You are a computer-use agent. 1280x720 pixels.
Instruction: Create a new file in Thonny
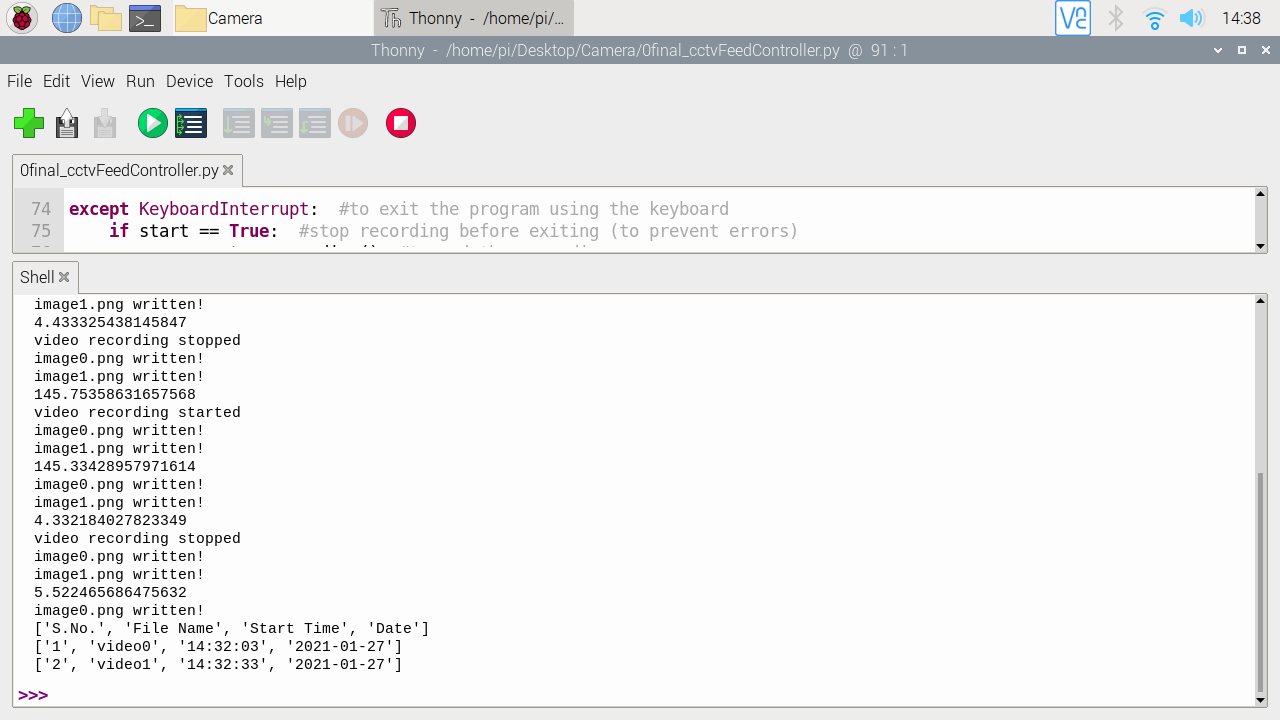[29, 123]
